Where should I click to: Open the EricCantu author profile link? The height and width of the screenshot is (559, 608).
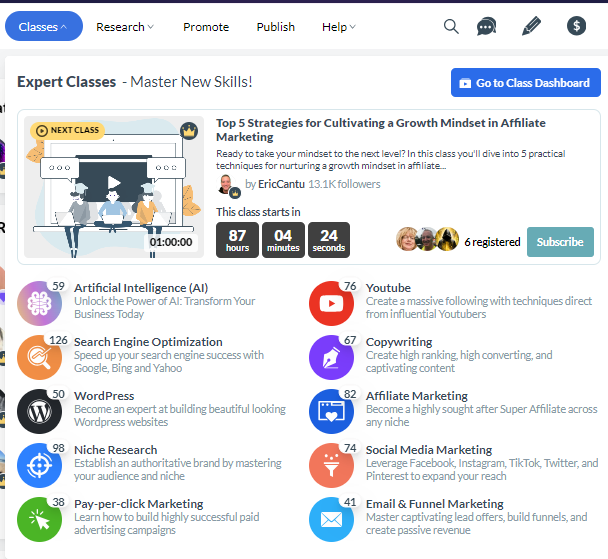tap(281, 184)
